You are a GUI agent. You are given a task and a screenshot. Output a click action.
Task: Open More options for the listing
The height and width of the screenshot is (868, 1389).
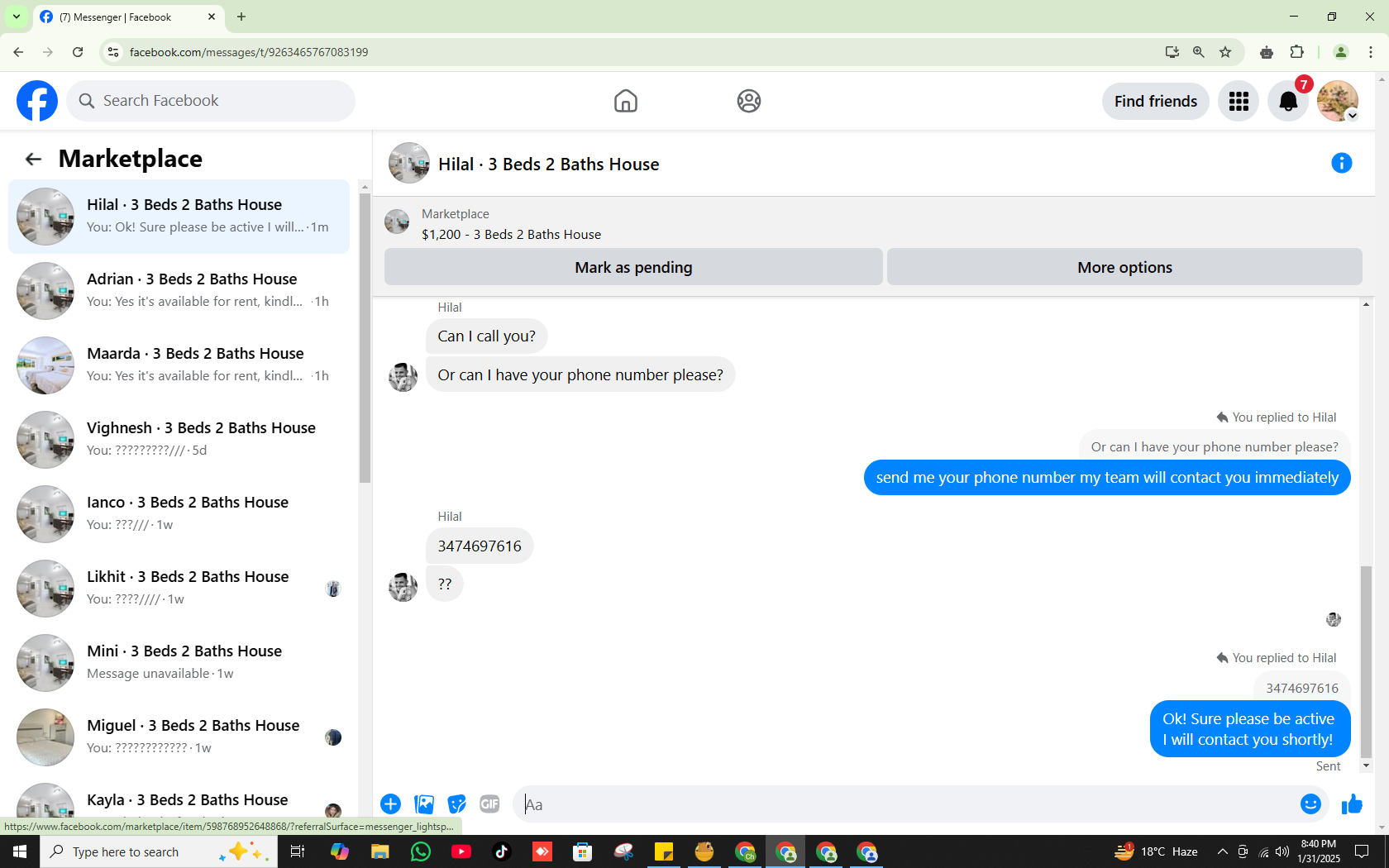[1124, 267]
